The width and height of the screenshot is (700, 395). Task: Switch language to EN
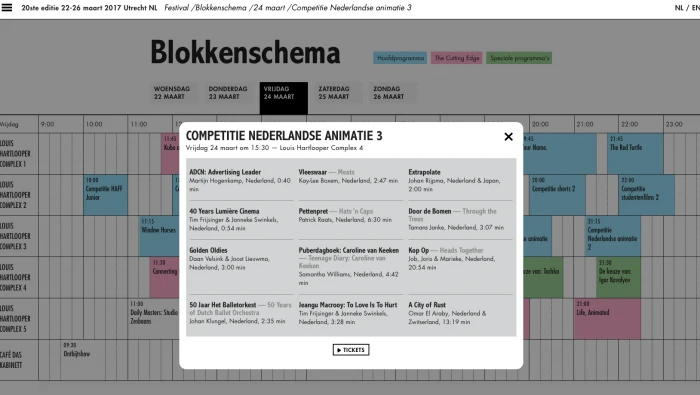(x=695, y=8)
